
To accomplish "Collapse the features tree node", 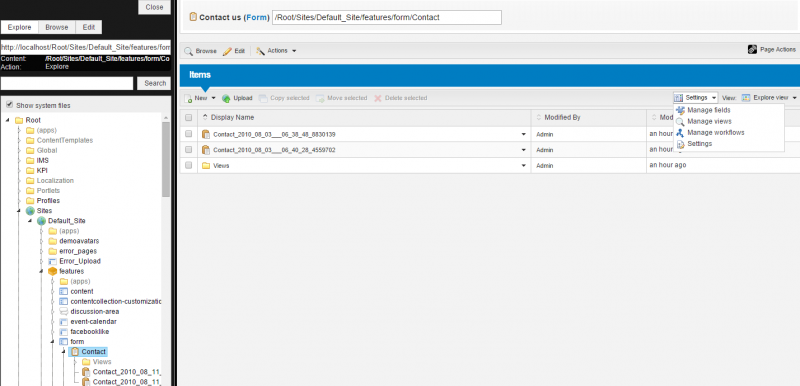I will 41,271.
